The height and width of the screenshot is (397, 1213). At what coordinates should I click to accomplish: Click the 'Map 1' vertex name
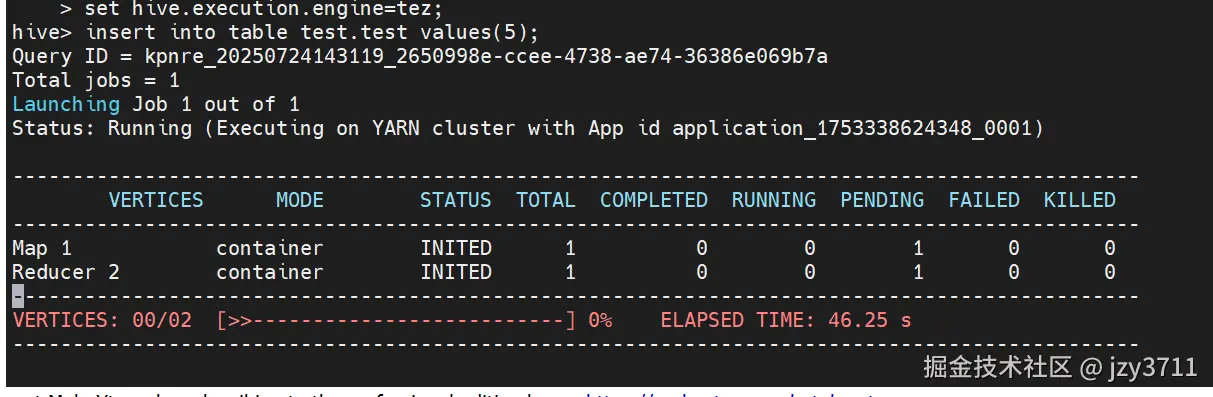coord(41,248)
